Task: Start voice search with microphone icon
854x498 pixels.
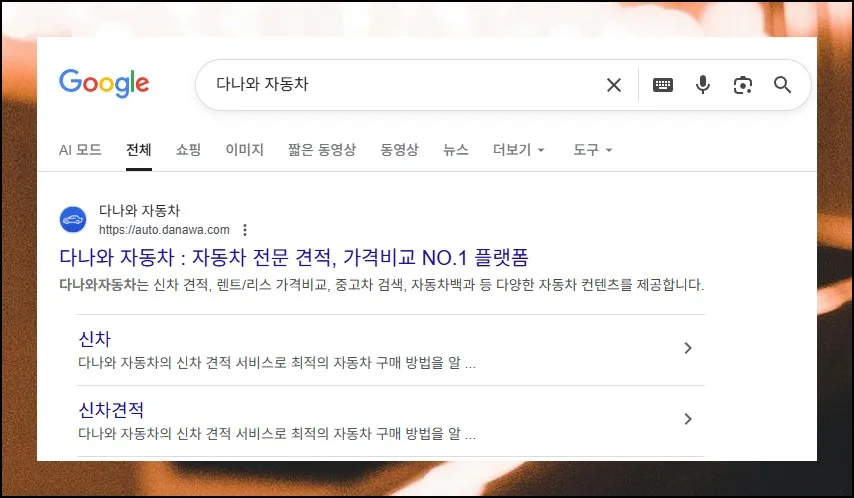Action: [703, 85]
